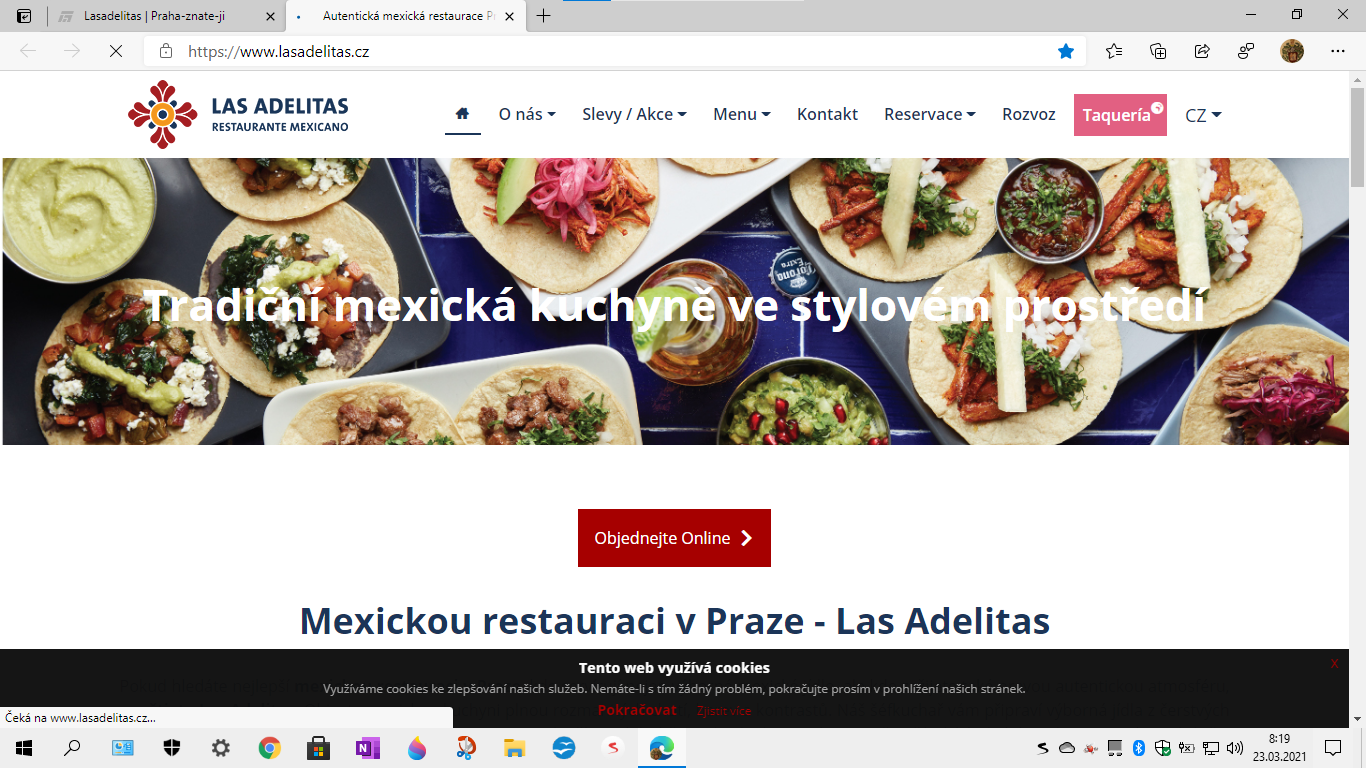
Task: Click the Las Adelitas logo
Action: pyautogui.click(x=239, y=114)
